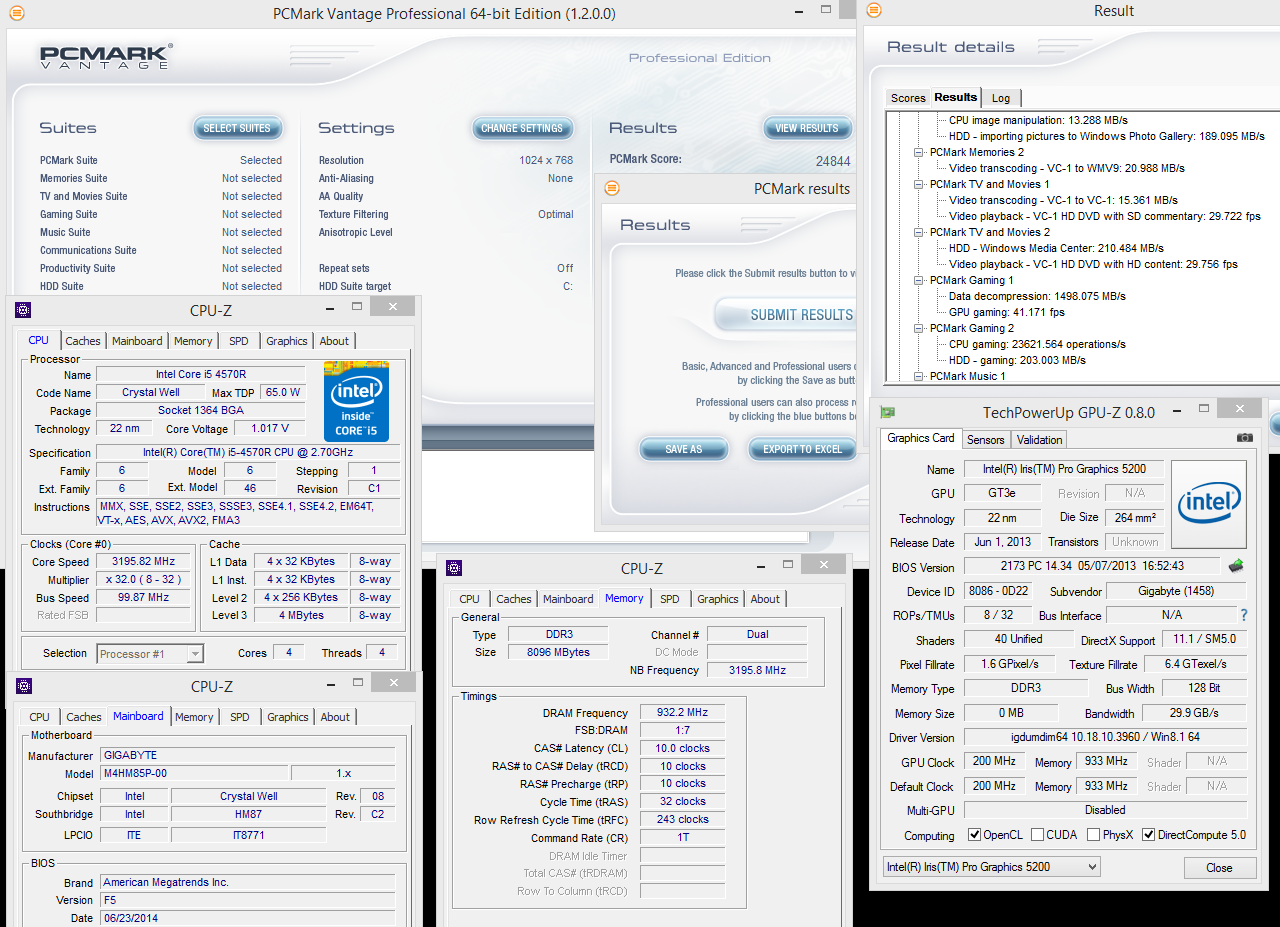1280x927 pixels.
Task: Click the GPU-Z screenshot camera icon
Action: click(1245, 438)
